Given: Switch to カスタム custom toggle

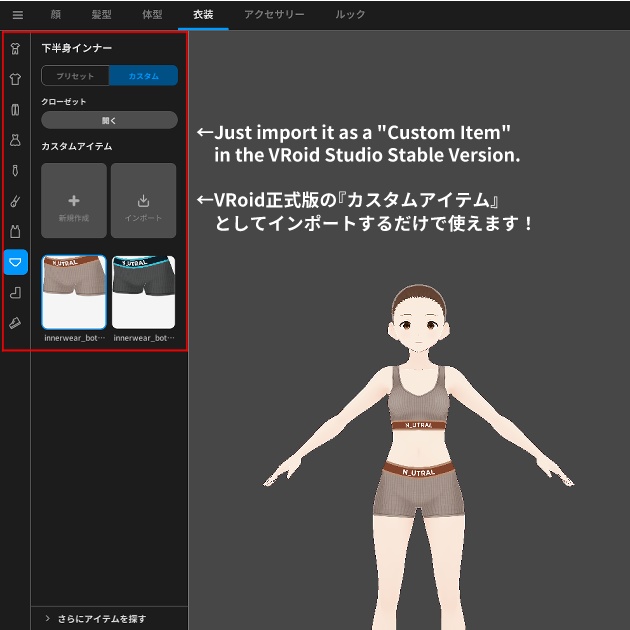Looking at the screenshot, I should coord(143,76).
